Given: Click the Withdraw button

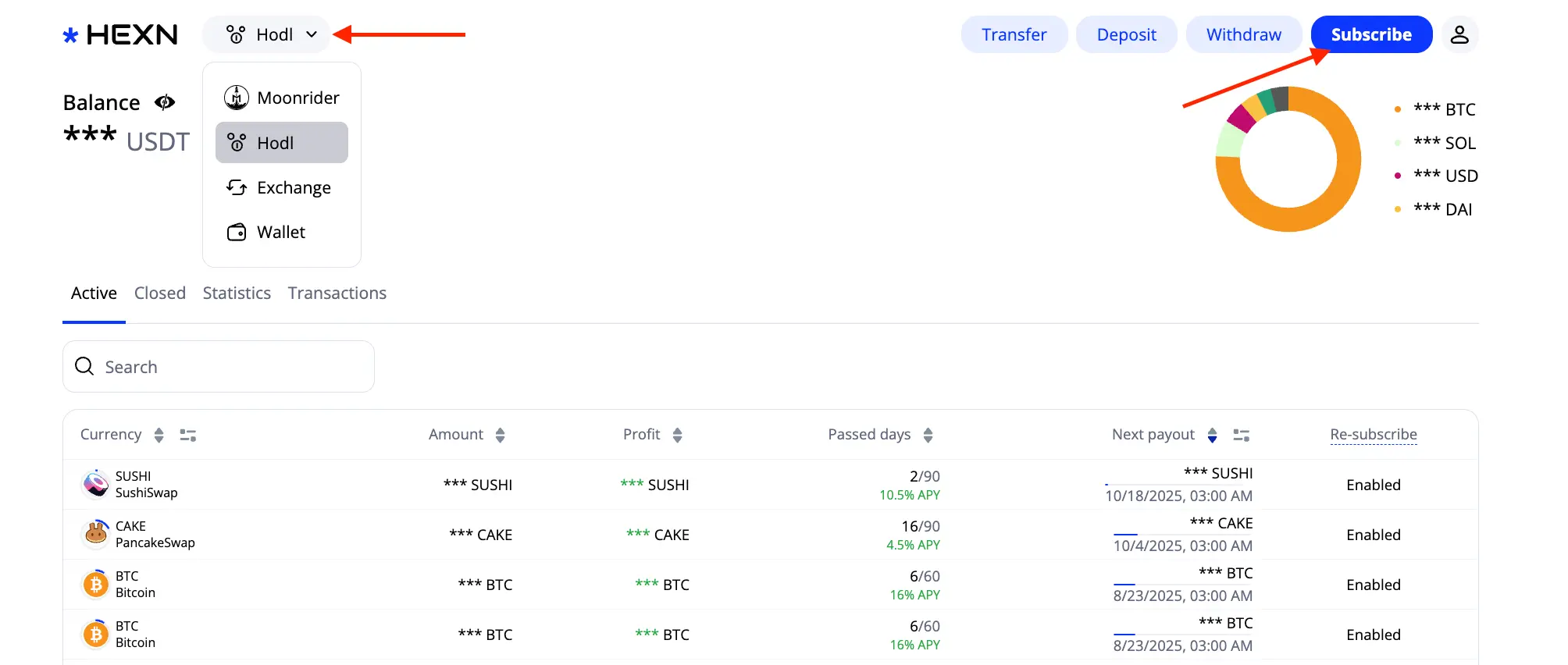Looking at the screenshot, I should click(1244, 34).
